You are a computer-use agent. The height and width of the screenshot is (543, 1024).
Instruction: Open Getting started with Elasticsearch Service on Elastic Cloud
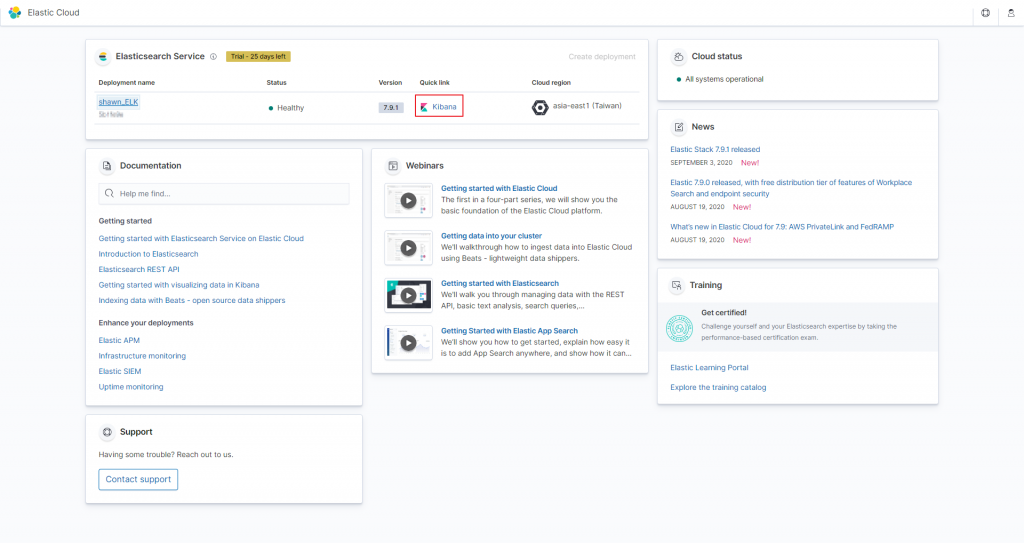(x=201, y=239)
